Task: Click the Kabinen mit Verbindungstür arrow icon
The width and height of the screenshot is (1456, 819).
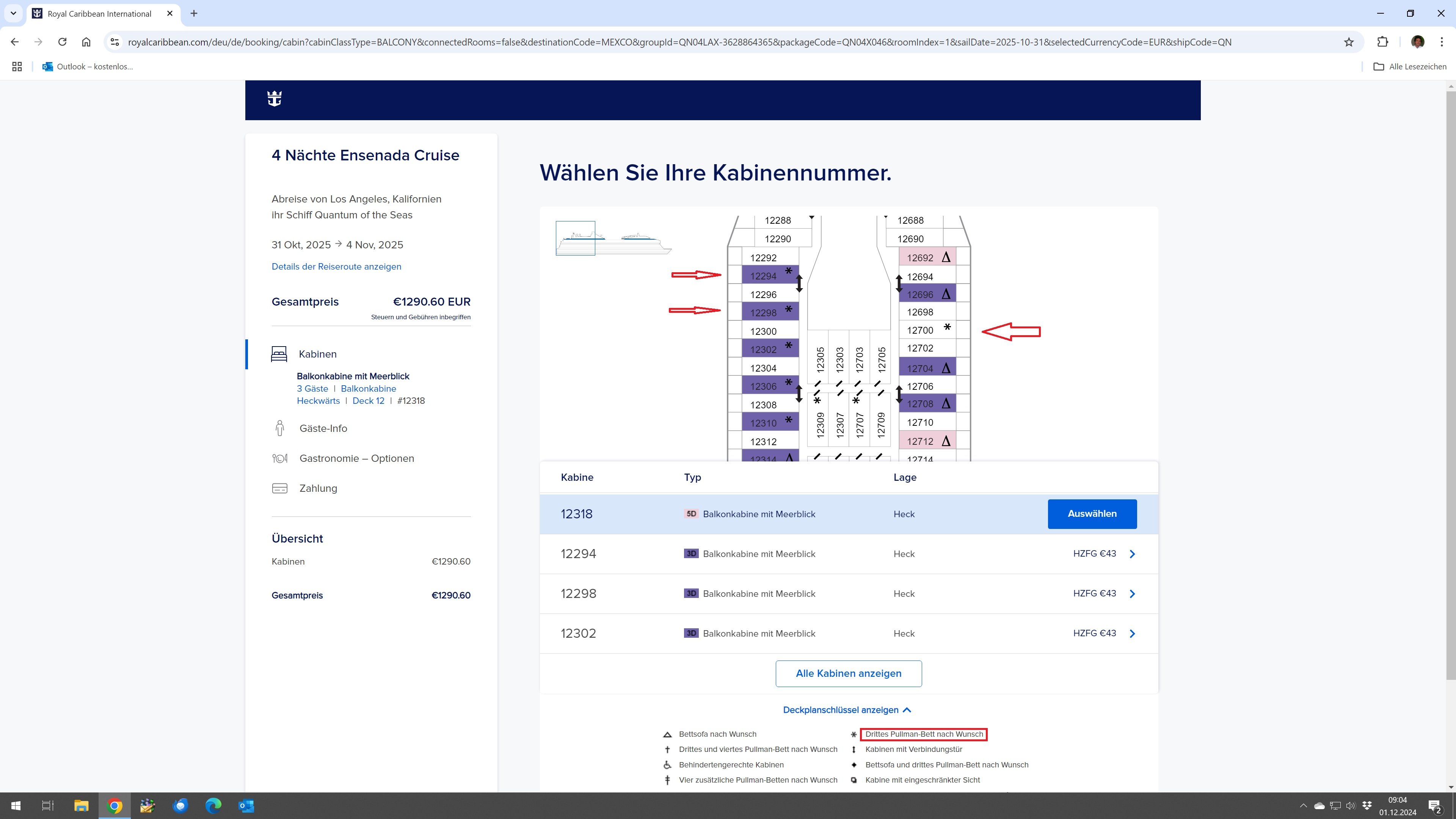Action: coord(854,750)
